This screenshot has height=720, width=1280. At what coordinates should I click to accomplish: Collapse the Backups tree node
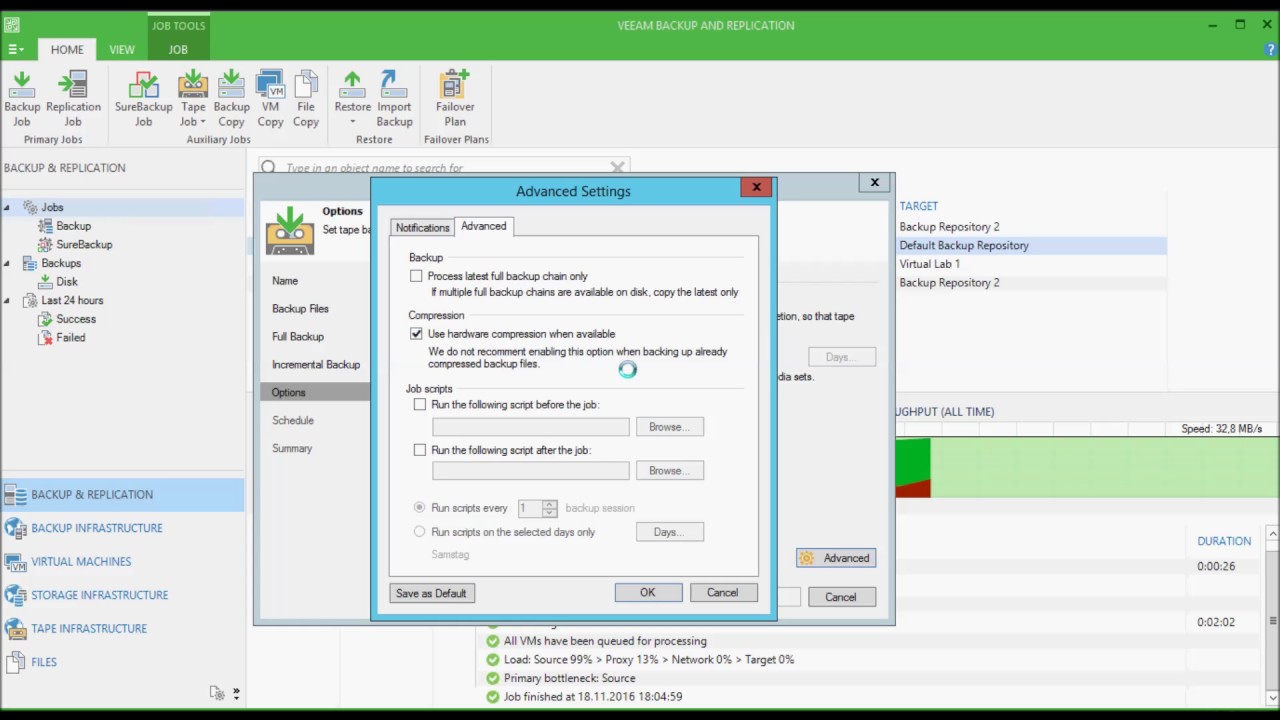click(7, 264)
